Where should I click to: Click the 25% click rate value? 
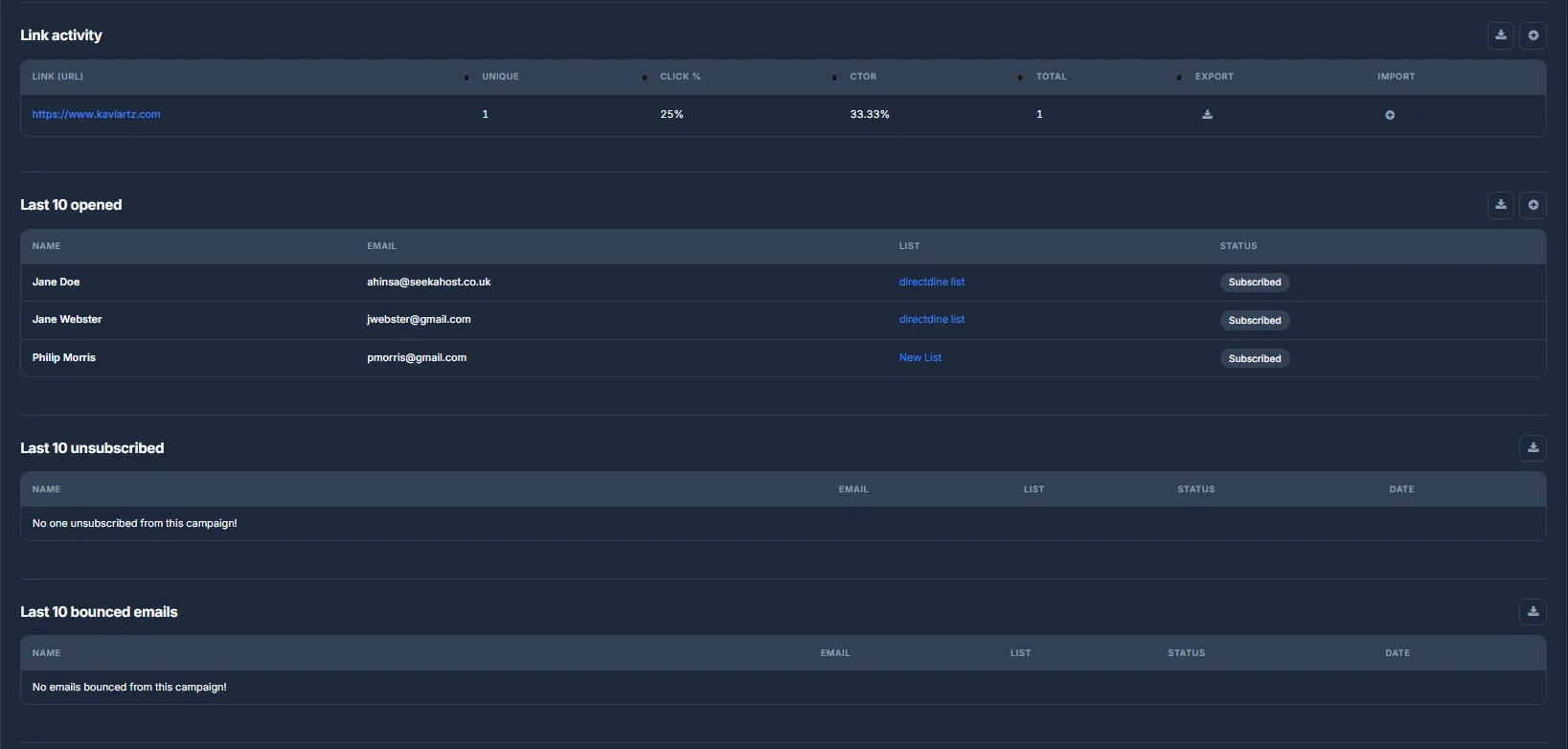(671, 114)
